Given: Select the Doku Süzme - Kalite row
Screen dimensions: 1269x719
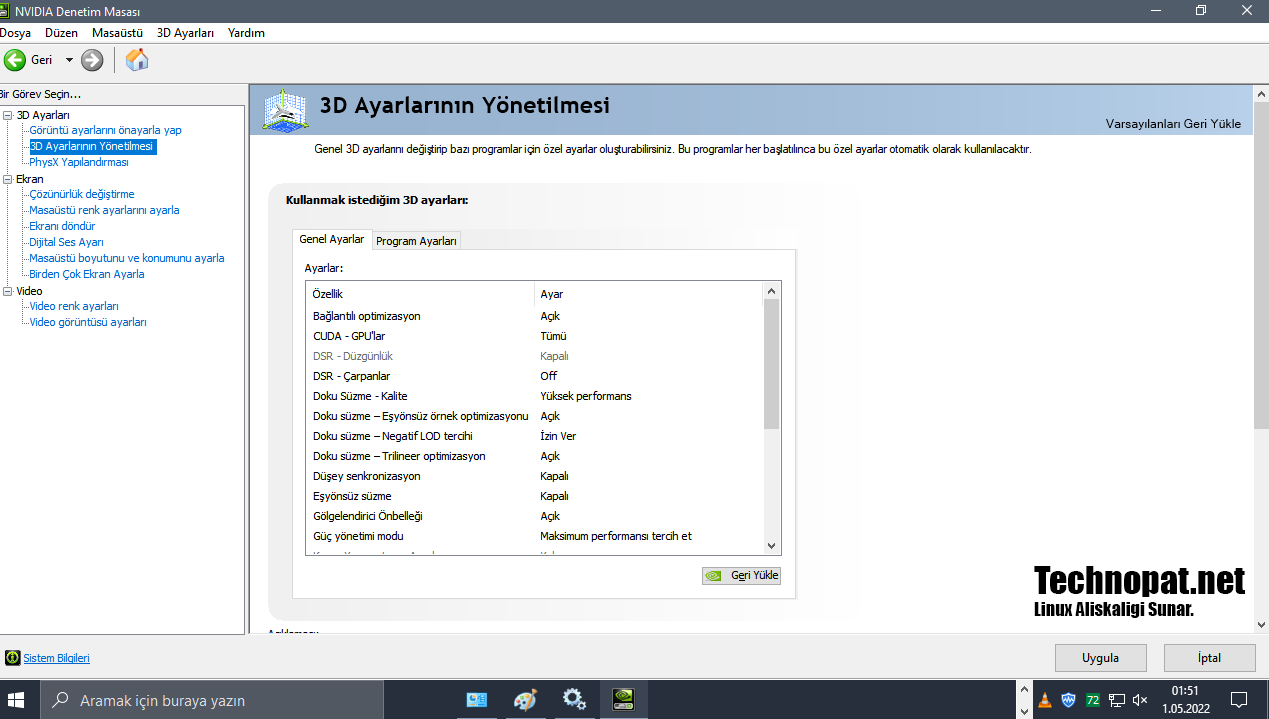Looking at the screenshot, I should click(535, 396).
